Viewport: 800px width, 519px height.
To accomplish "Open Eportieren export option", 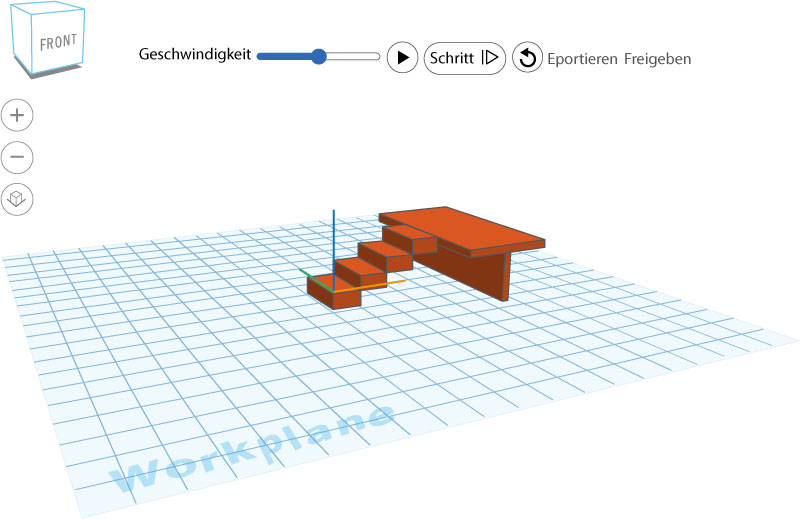I will coord(582,59).
